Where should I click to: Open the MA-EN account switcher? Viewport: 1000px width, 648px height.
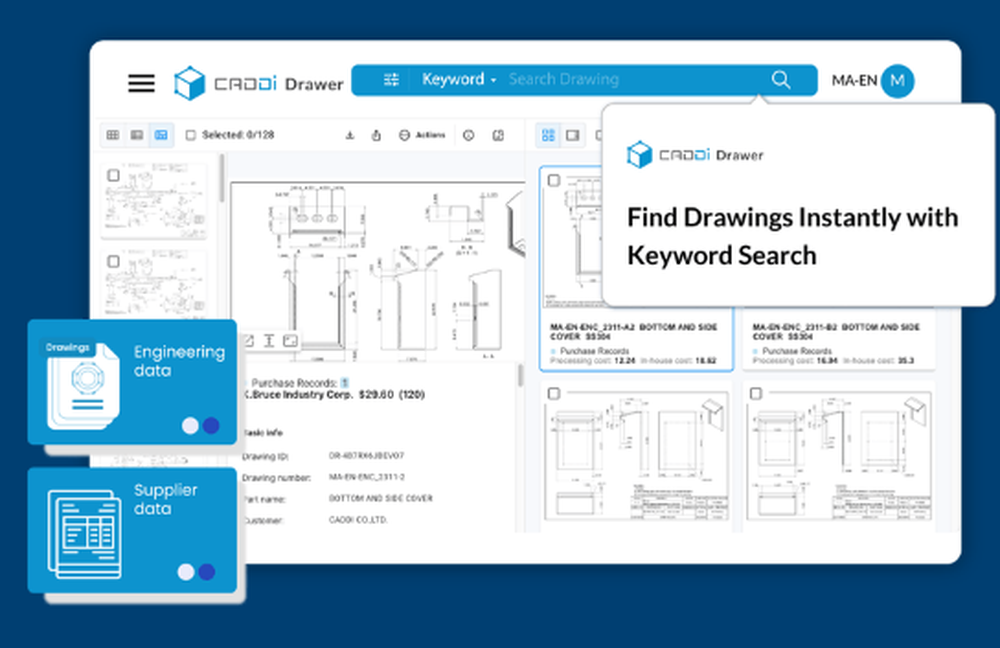[854, 81]
